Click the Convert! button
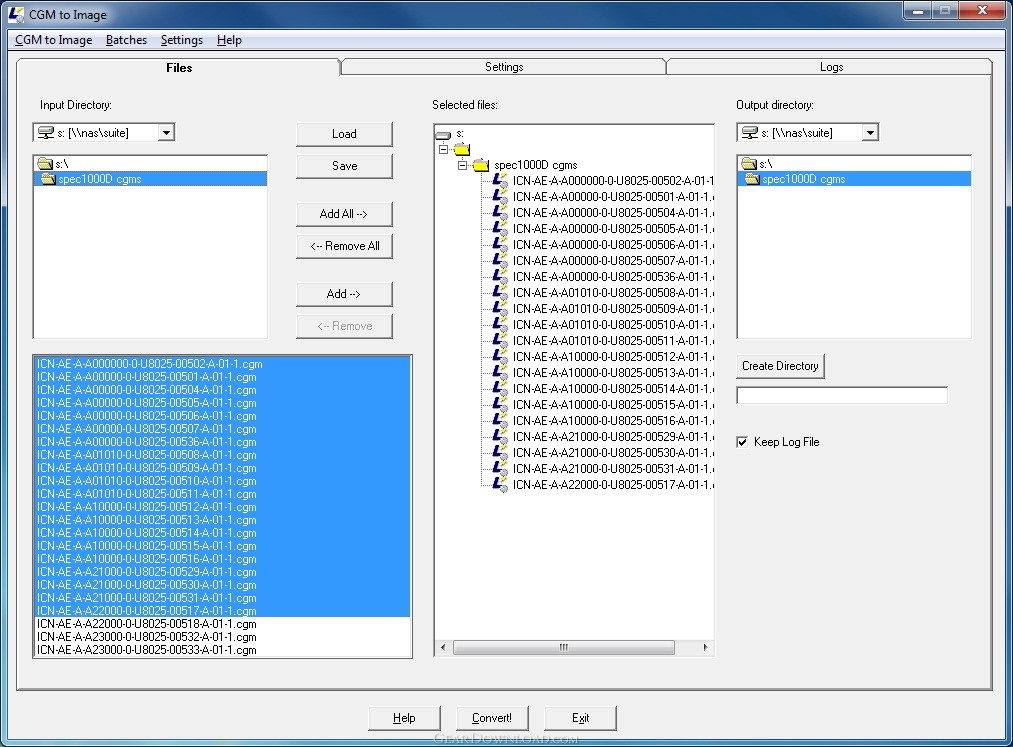 pos(492,718)
